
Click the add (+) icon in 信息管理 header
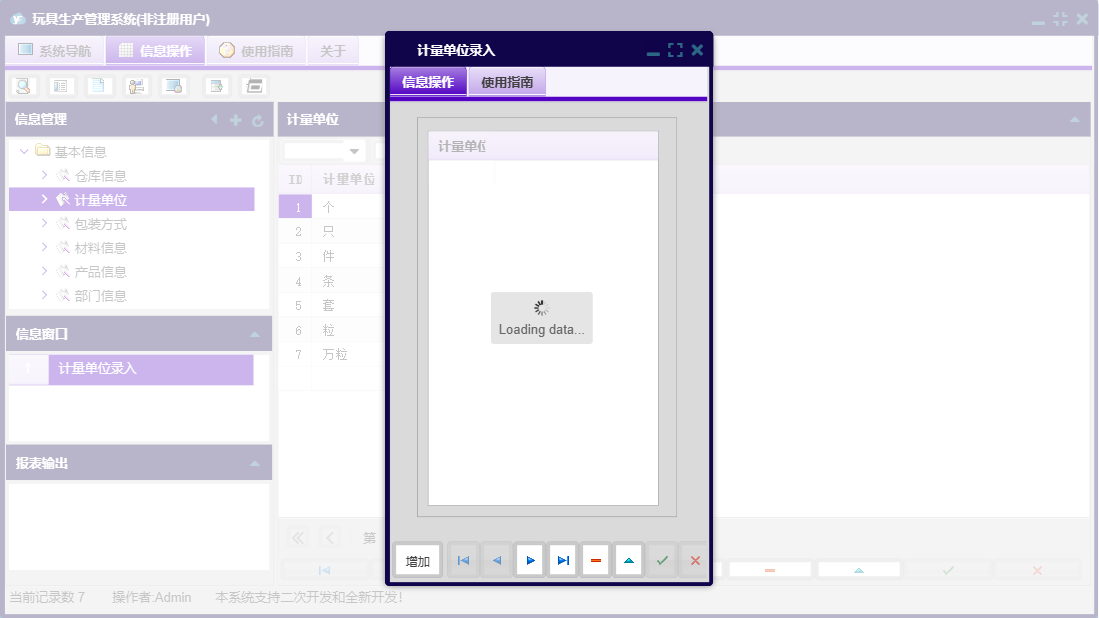(234, 119)
